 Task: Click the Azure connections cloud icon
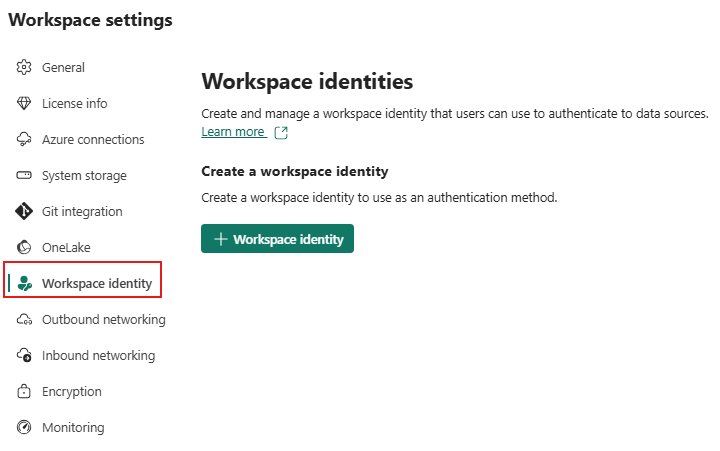[x=24, y=139]
